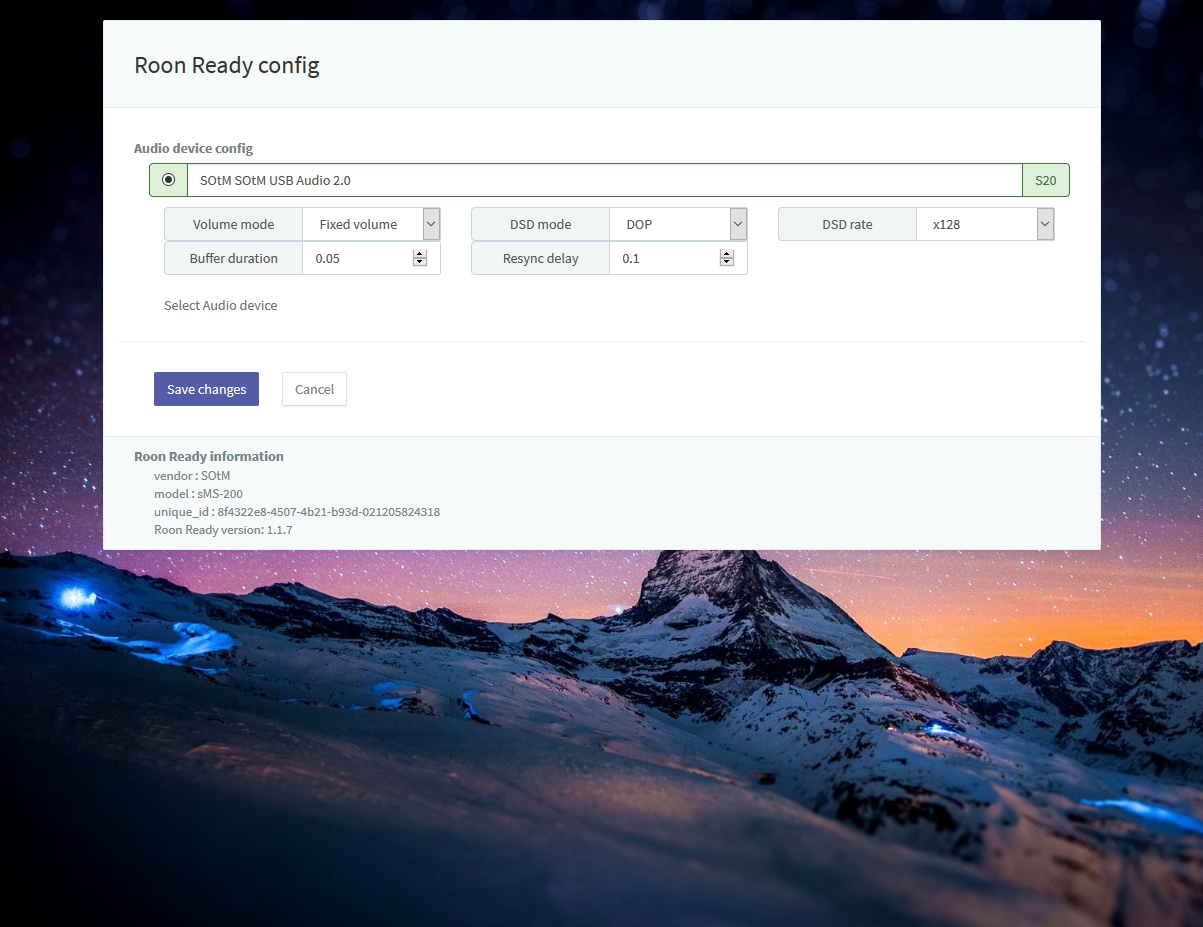Select the SOtM USB Audio 2.0 radio button
The width and height of the screenshot is (1203, 927).
[168, 180]
